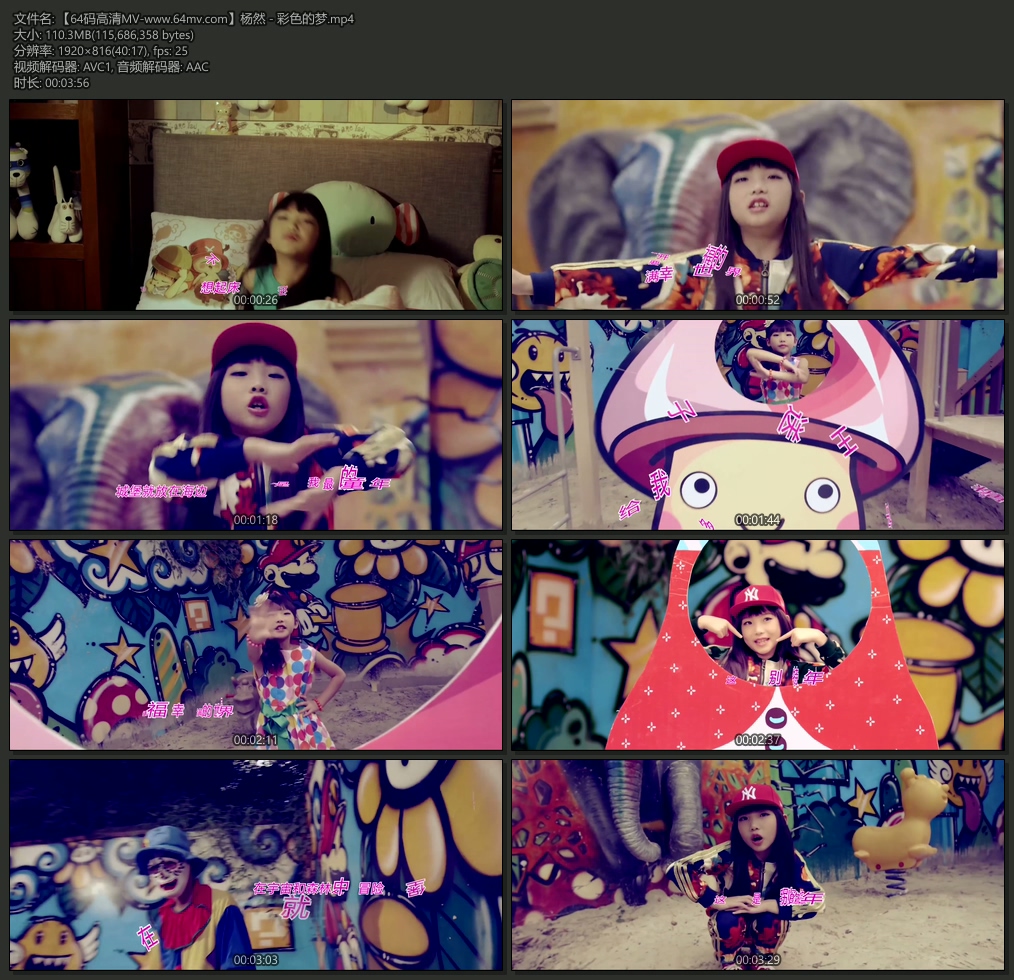Viewport: 1014px width, 980px height.
Task: Click the 00:01:44 timestamp
Action: [757, 520]
